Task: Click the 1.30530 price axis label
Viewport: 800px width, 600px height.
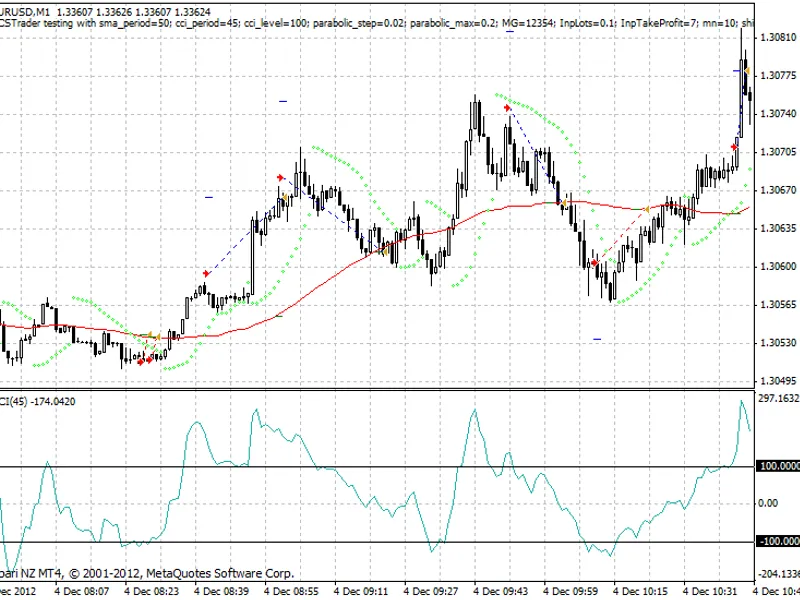Action: click(778, 343)
